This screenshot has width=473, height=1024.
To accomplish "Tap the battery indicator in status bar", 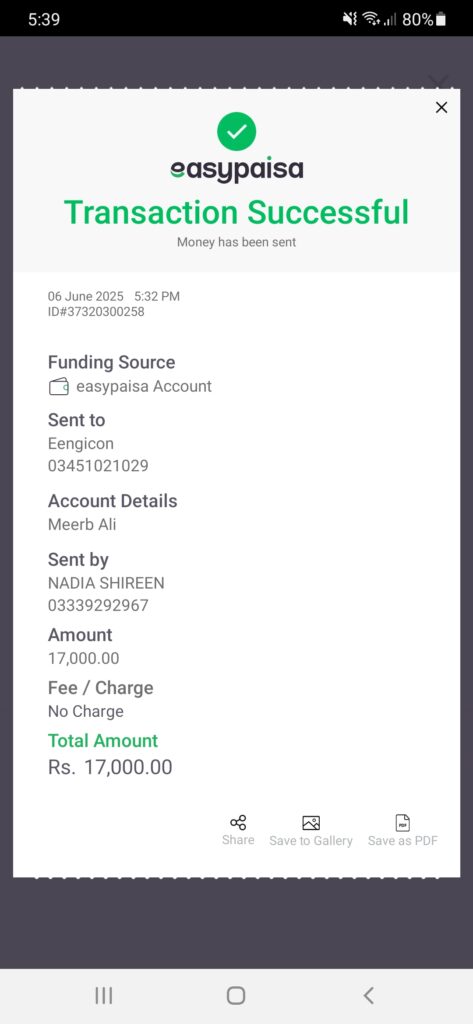I will pyautogui.click(x=441, y=20).
